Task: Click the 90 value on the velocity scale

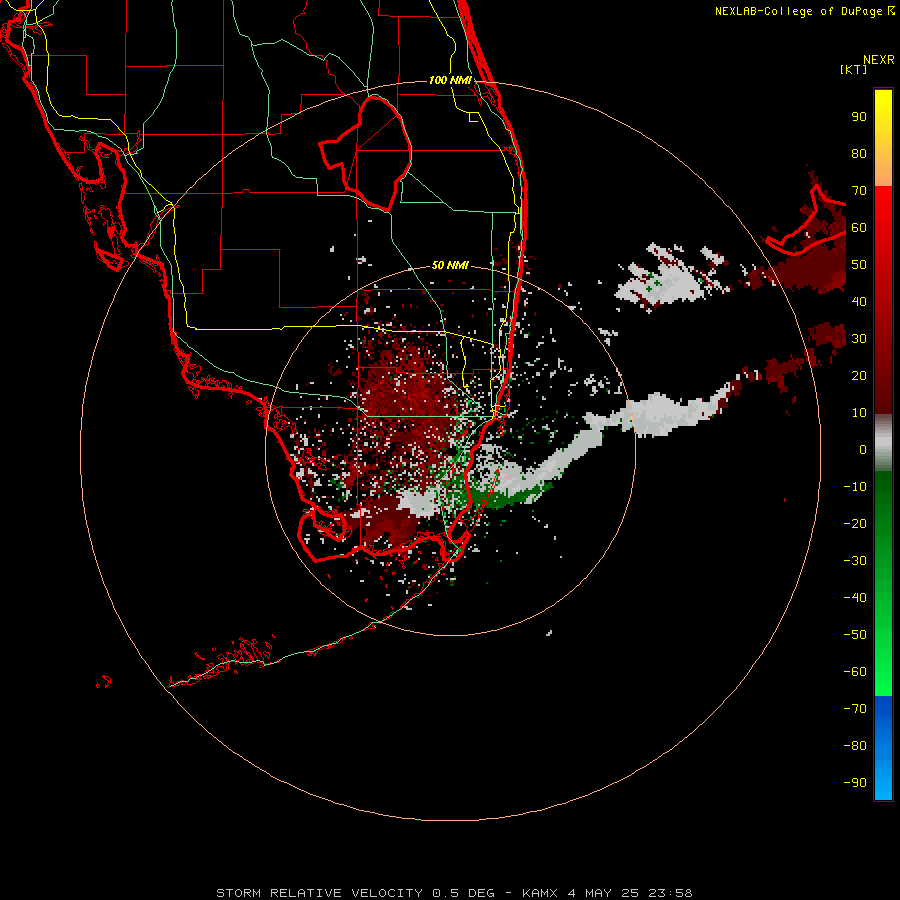Action: point(859,117)
